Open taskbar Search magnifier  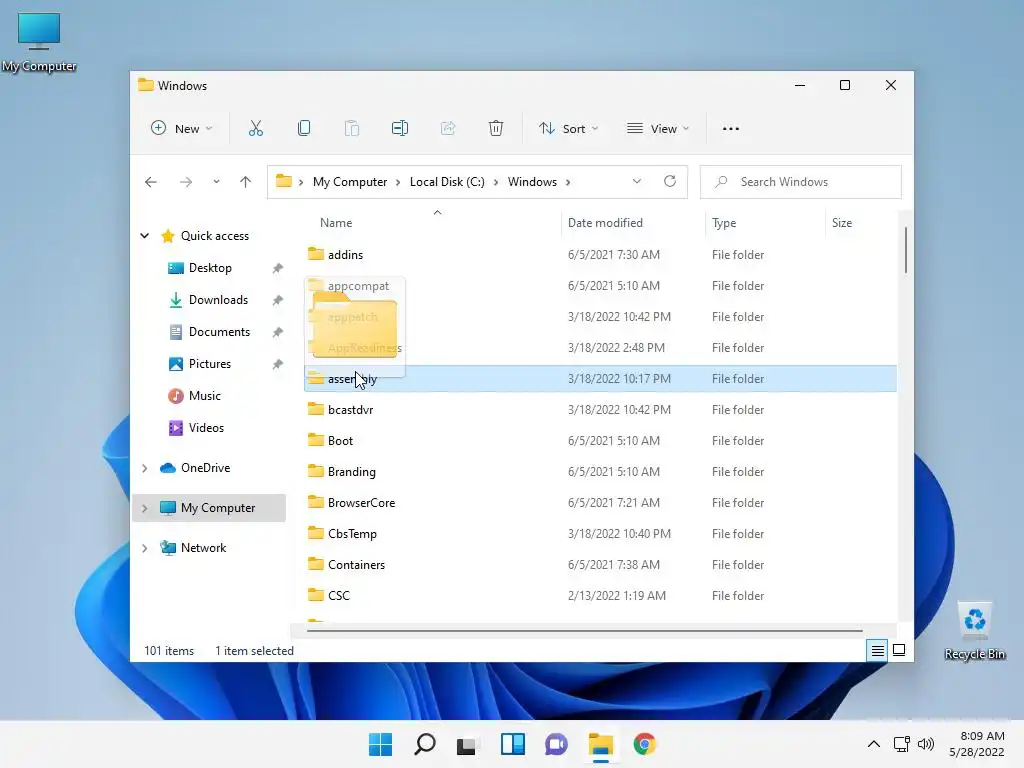pos(424,744)
